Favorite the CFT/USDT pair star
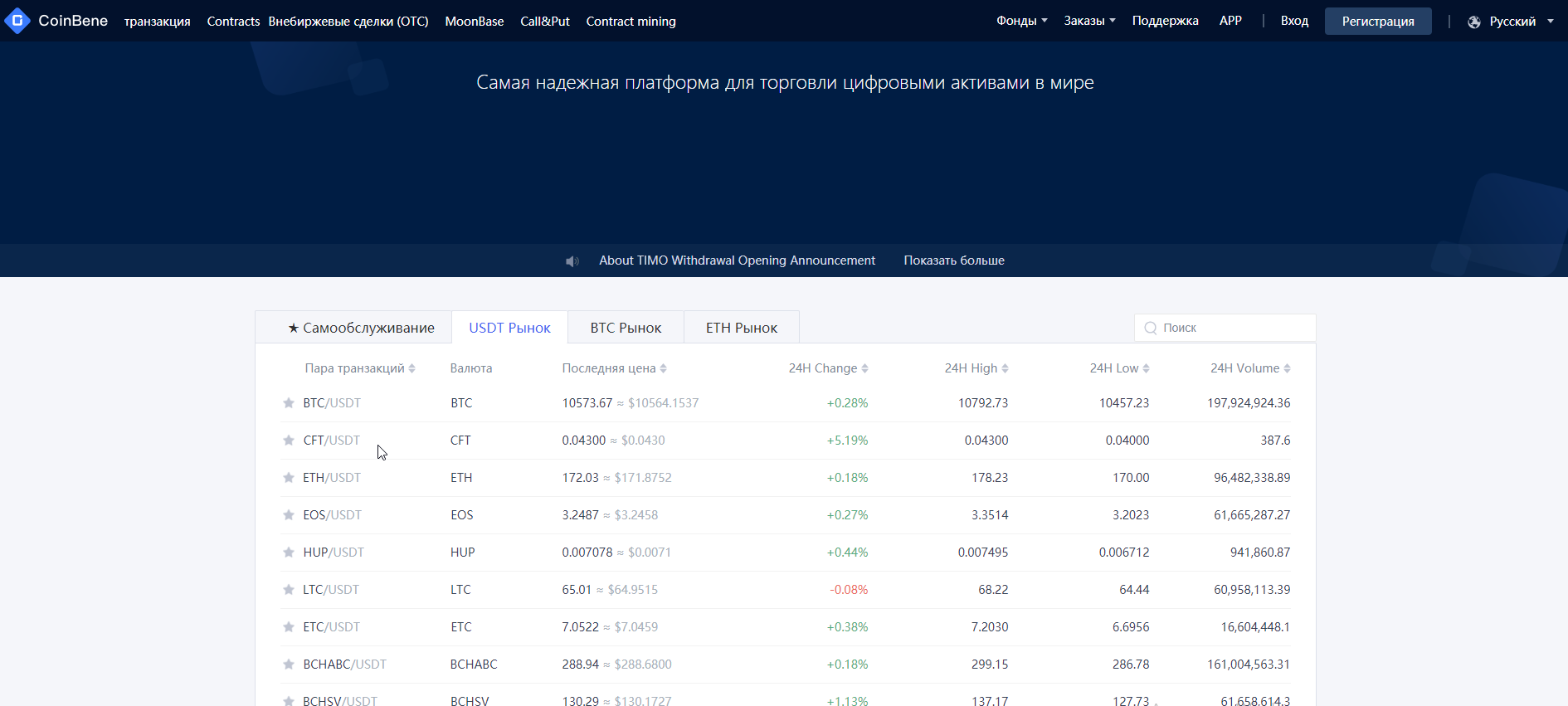 tap(289, 441)
